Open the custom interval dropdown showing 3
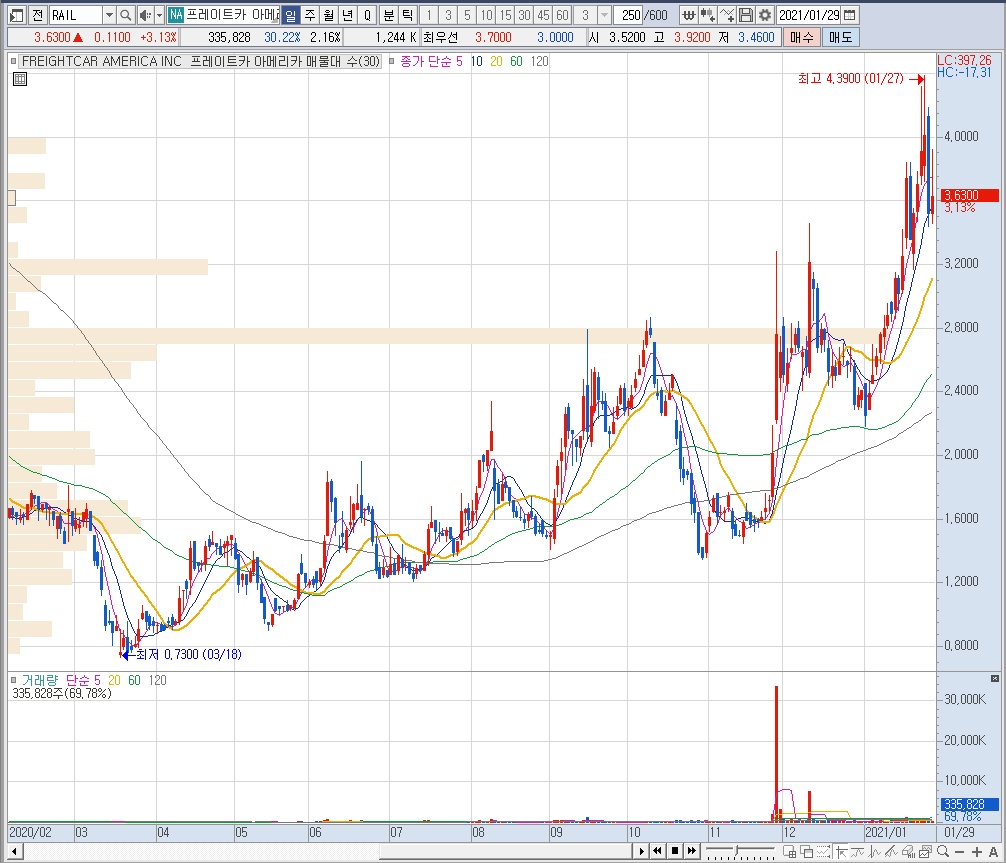The height and width of the screenshot is (863, 1006). 604,15
